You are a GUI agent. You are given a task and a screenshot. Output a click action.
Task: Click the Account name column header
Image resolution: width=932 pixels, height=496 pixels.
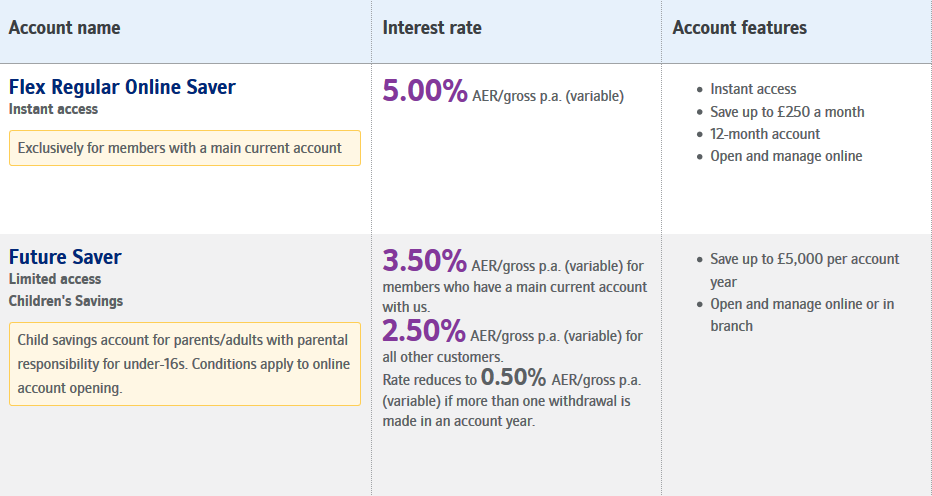[x=64, y=28]
